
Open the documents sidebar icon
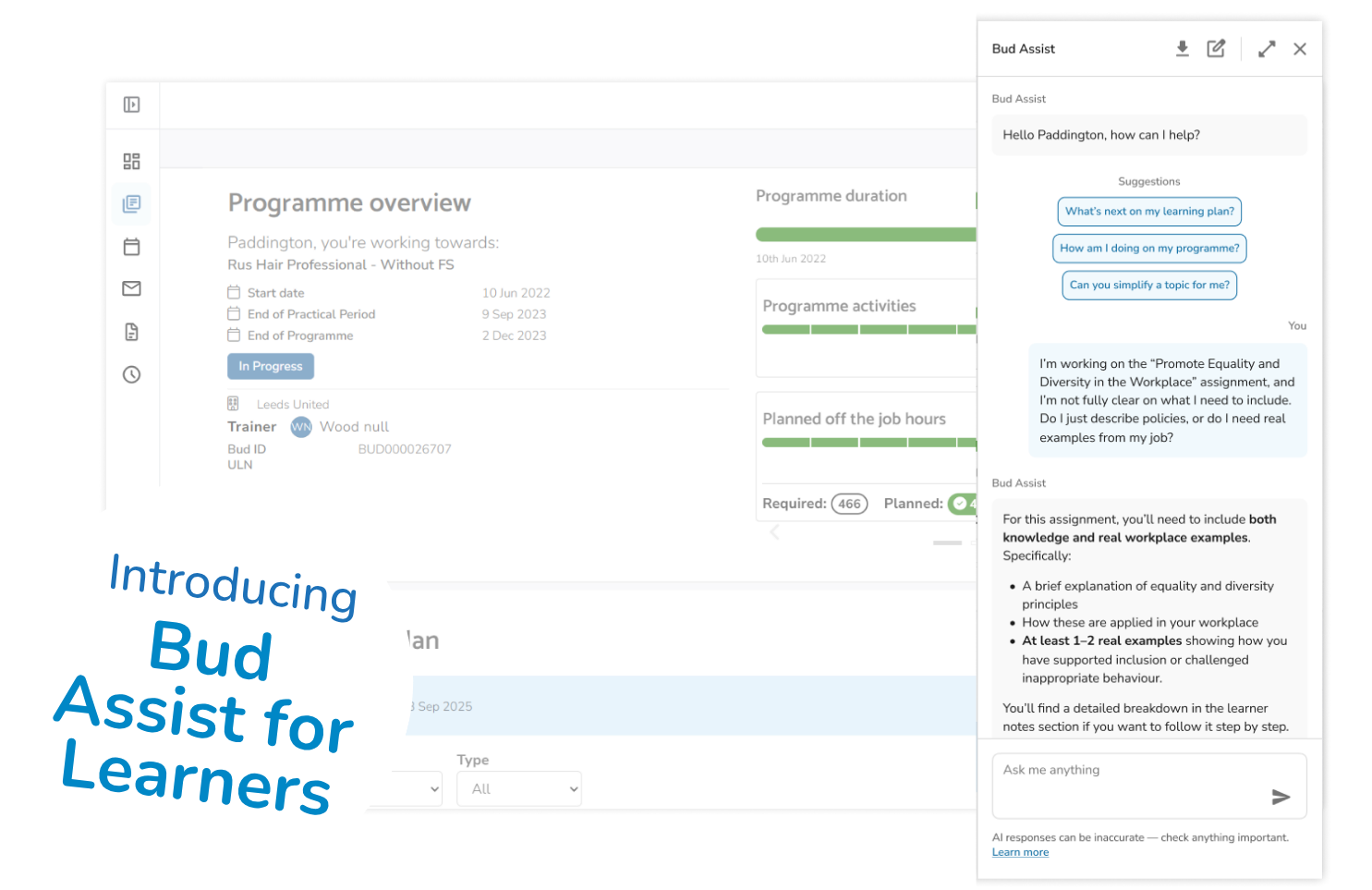tap(131, 332)
